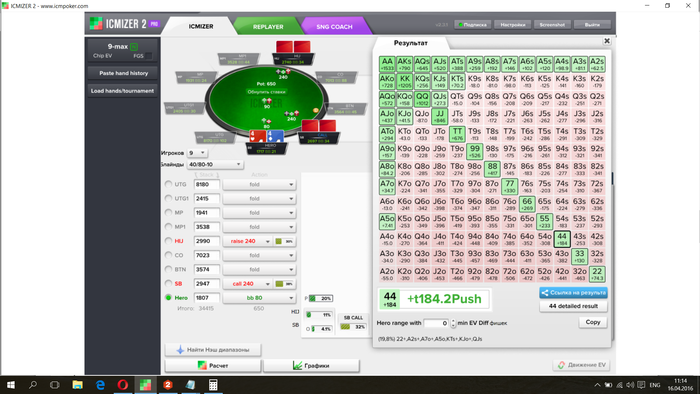Select the MP1 radio button
Viewport: 700px width, 394px height.
(168, 227)
